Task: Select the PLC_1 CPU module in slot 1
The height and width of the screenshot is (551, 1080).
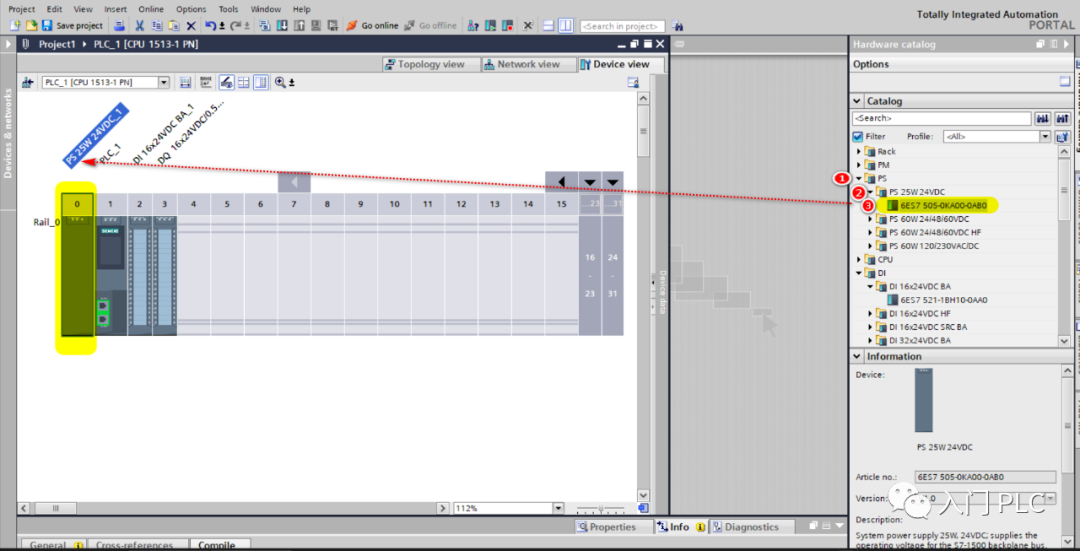Action: (110, 276)
